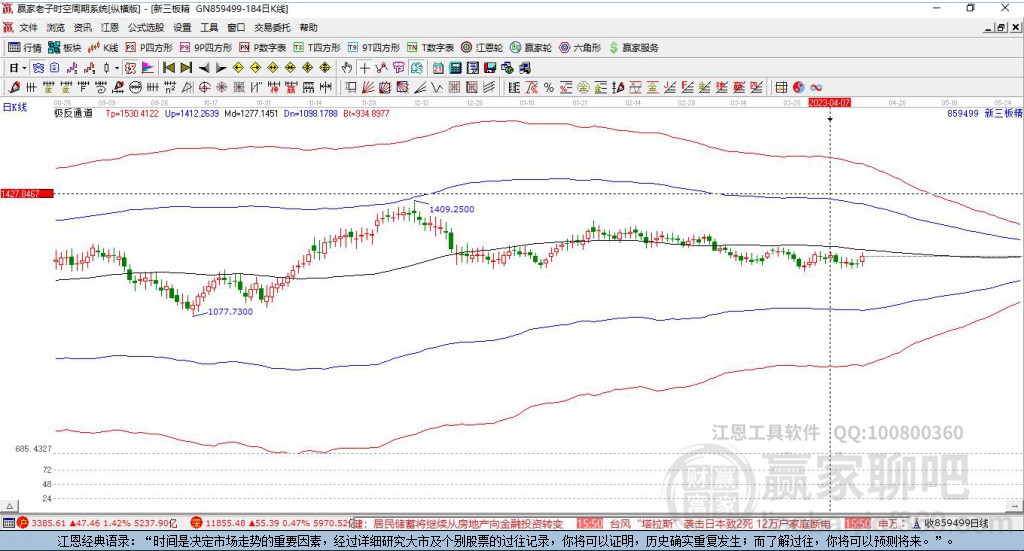Screen dimensions: 1024x551
Task: Click the highlighted 2023-04-07 date marker
Action: pyautogui.click(x=829, y=103)
